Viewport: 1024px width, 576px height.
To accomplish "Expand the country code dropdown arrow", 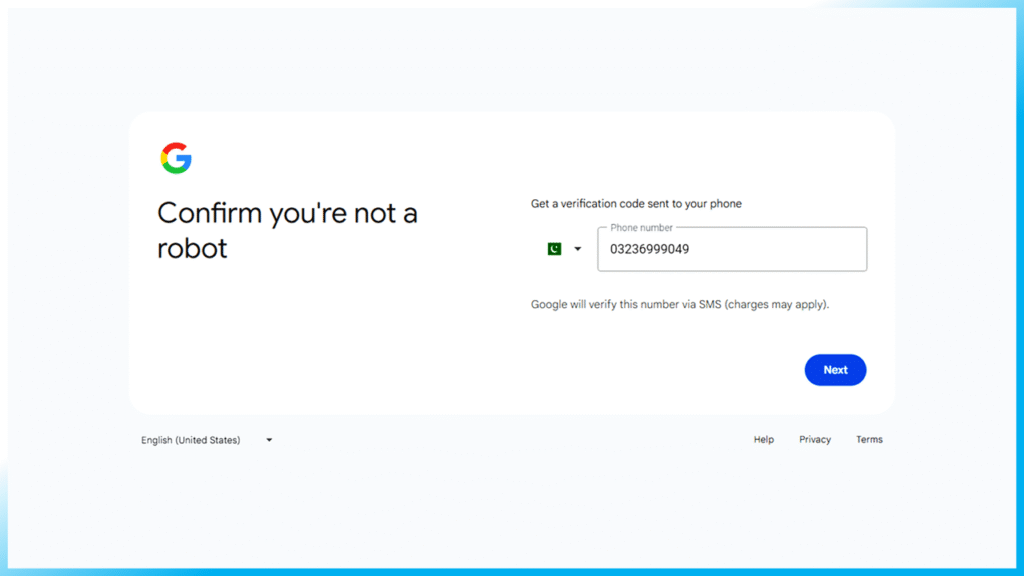I will pos(577,250).
